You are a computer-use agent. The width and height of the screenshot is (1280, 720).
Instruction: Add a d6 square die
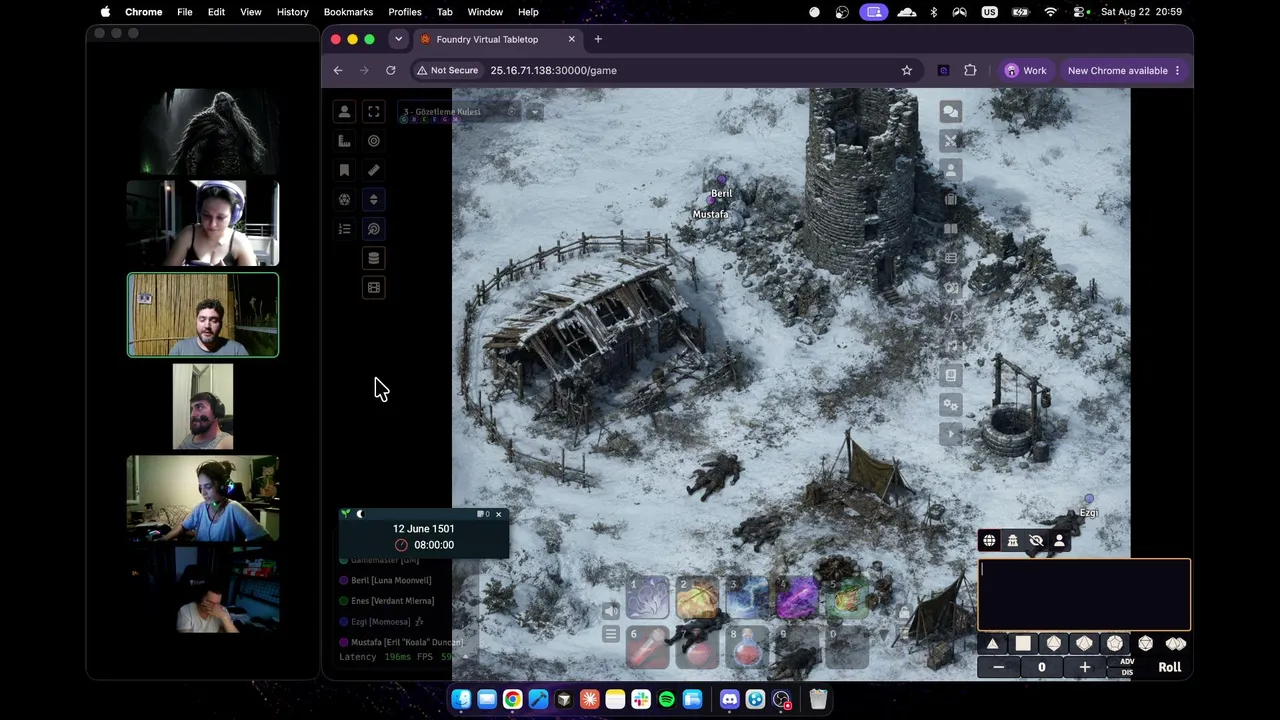click(x=1023, y=644)
